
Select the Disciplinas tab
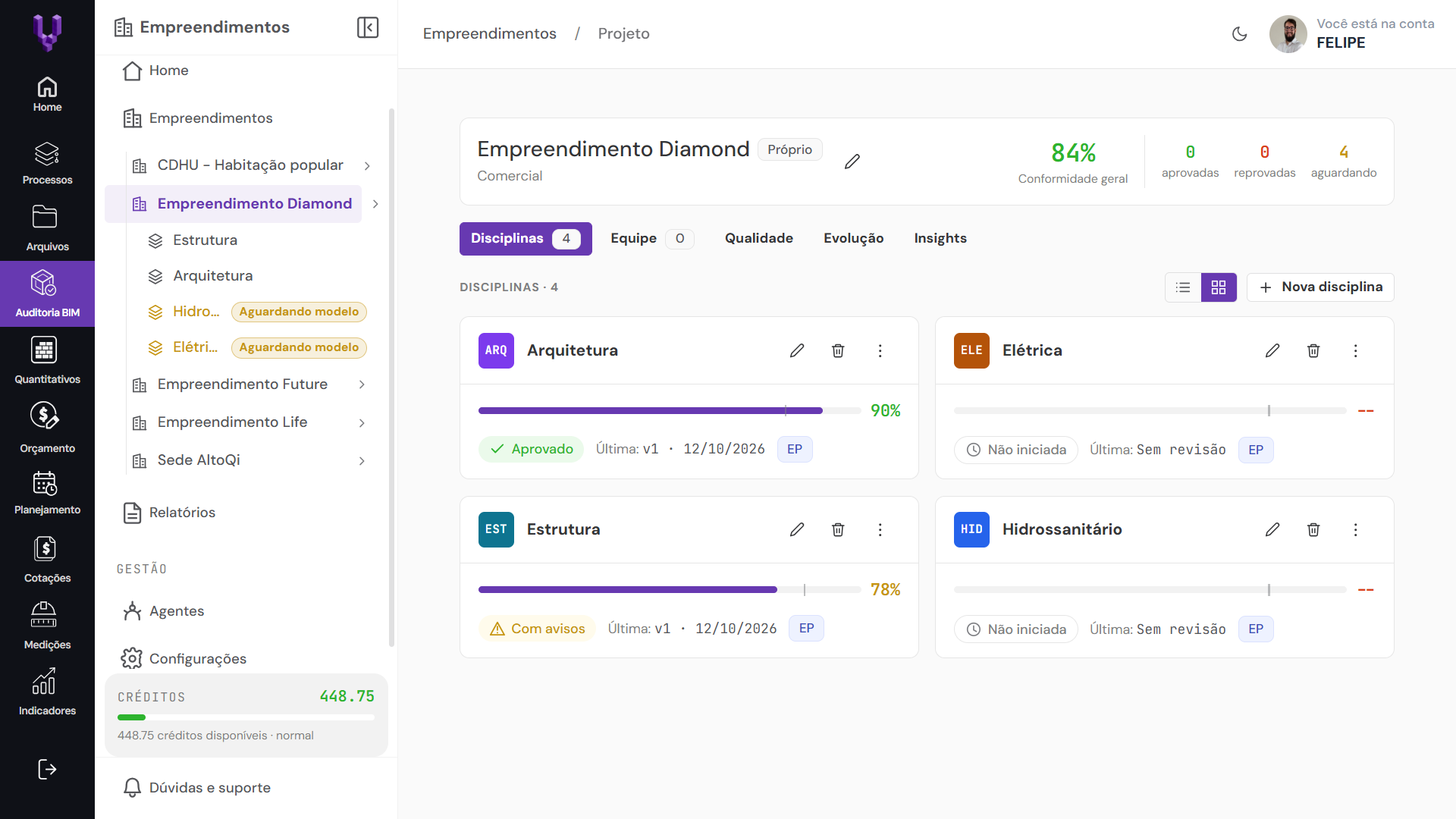coord(526,239)
